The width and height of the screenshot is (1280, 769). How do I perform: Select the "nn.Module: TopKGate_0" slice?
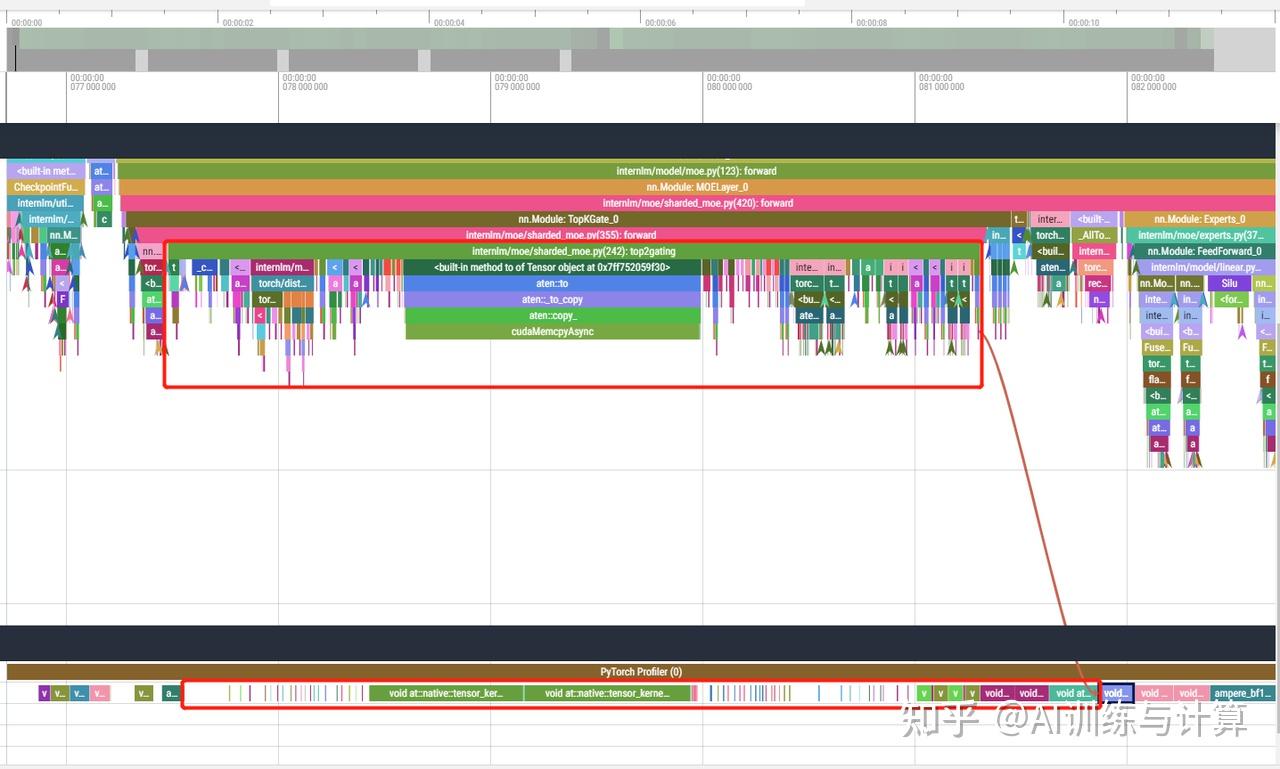[567, 219]
